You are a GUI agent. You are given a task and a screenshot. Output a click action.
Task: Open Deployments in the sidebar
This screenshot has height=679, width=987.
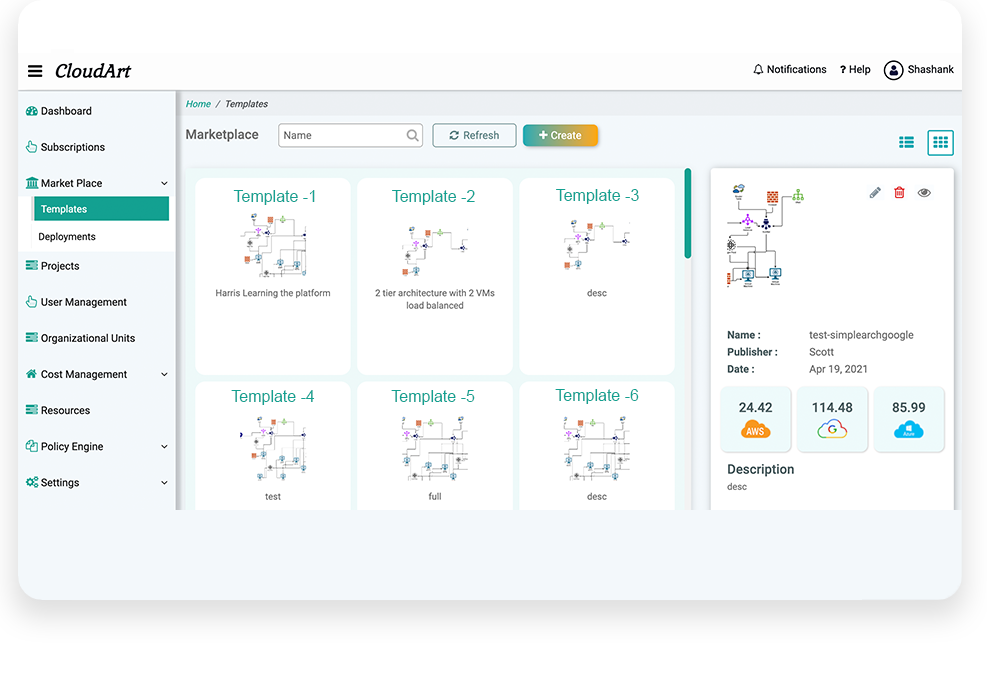[67, 237]
